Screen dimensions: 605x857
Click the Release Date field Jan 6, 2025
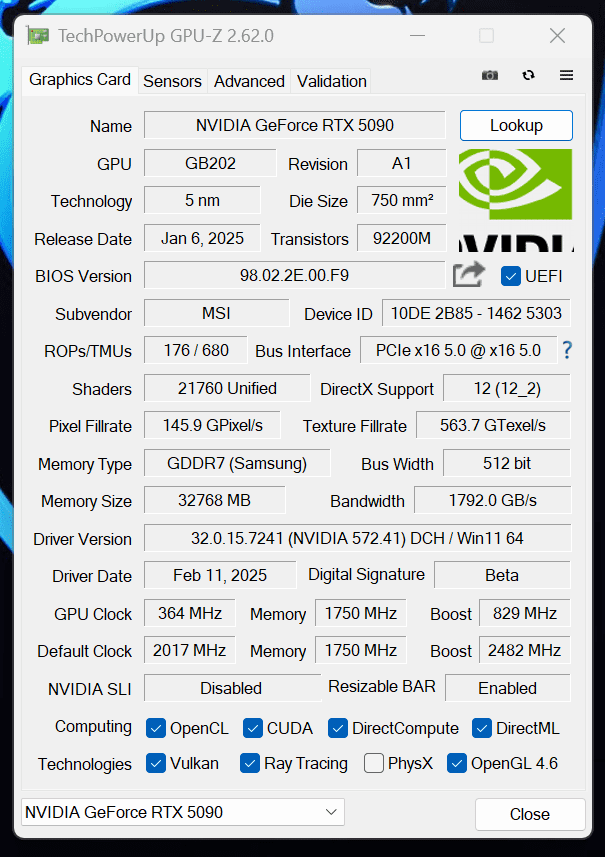coord(202,238)
